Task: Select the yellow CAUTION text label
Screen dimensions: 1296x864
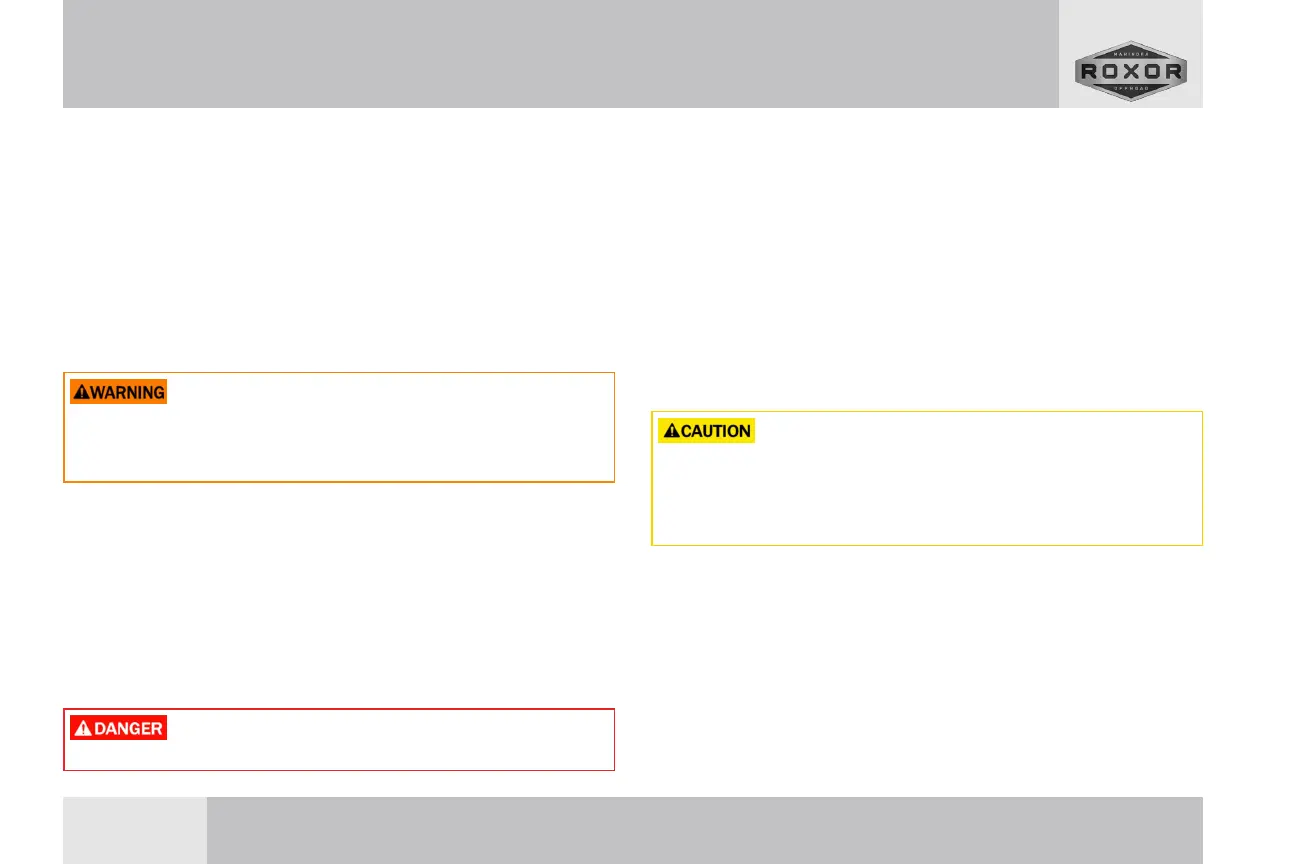Action: click(x=706, y=431)
